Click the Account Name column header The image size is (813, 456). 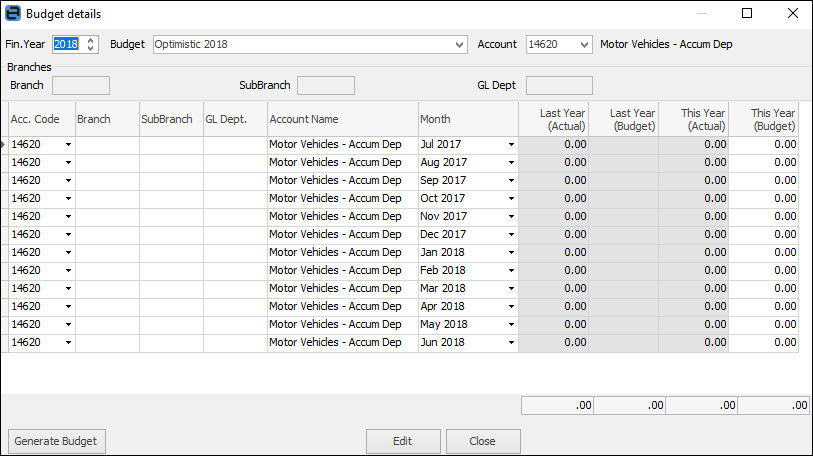[342, 119]
